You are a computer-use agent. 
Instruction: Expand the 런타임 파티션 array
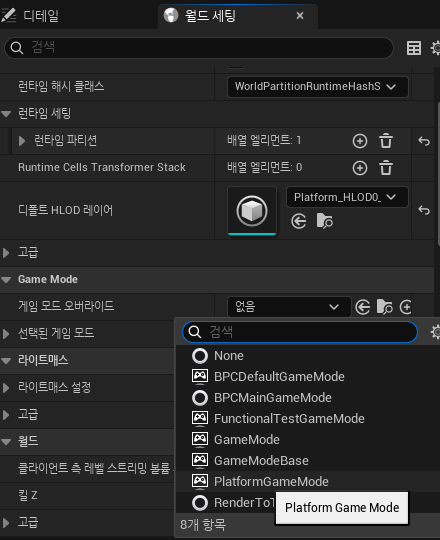(x=22, y=141)
